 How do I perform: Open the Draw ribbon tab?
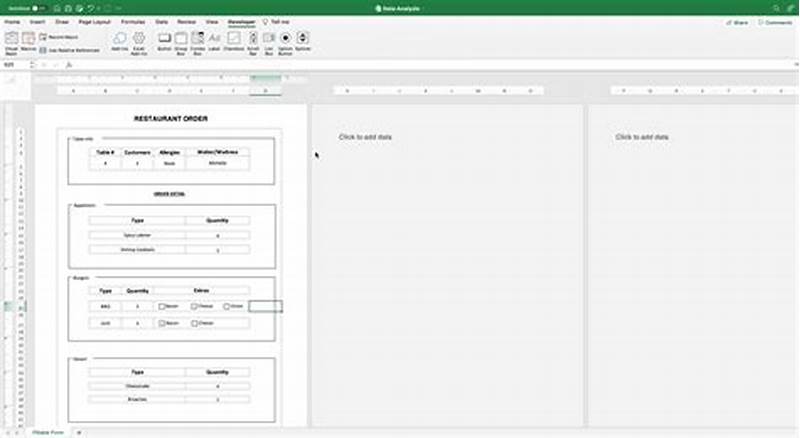(62, 22)
